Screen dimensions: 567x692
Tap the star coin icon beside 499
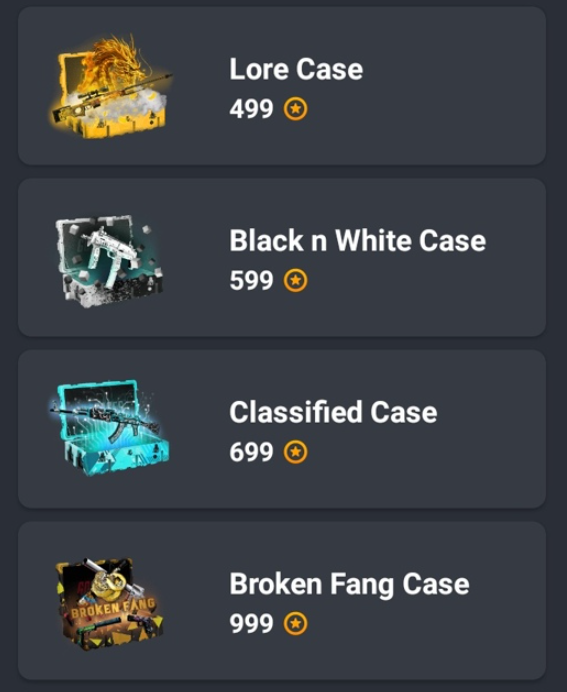point(295,109)
